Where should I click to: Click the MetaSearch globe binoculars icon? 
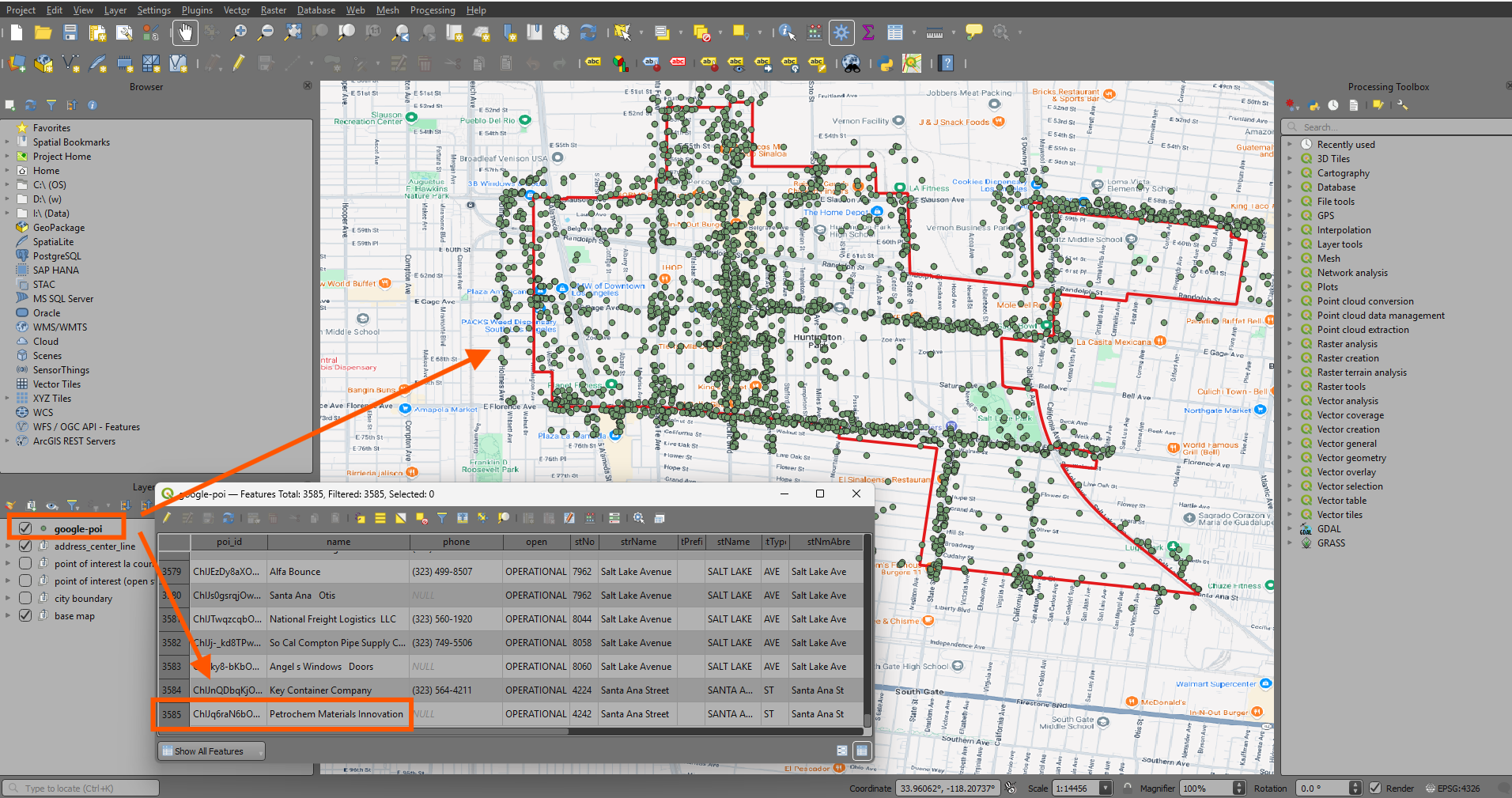[851, 63]
